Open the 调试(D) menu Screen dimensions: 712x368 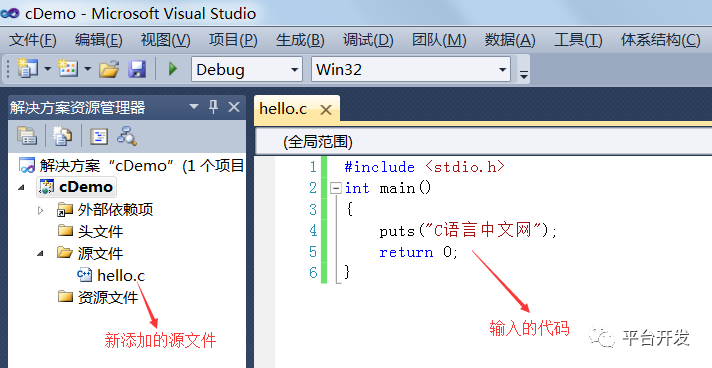point(368,40)
